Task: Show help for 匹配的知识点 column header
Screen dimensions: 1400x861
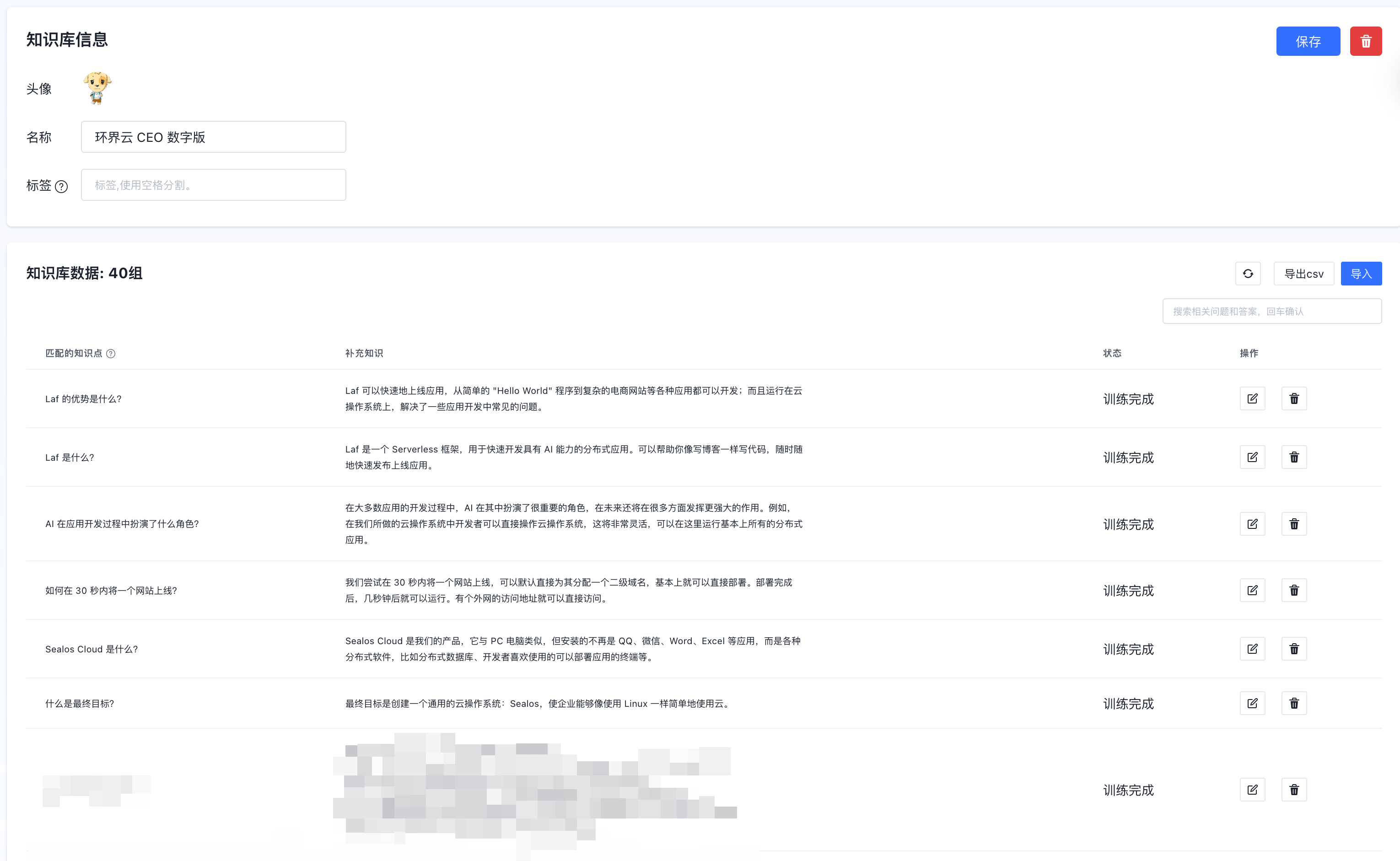Action: (x=111, y=354)
